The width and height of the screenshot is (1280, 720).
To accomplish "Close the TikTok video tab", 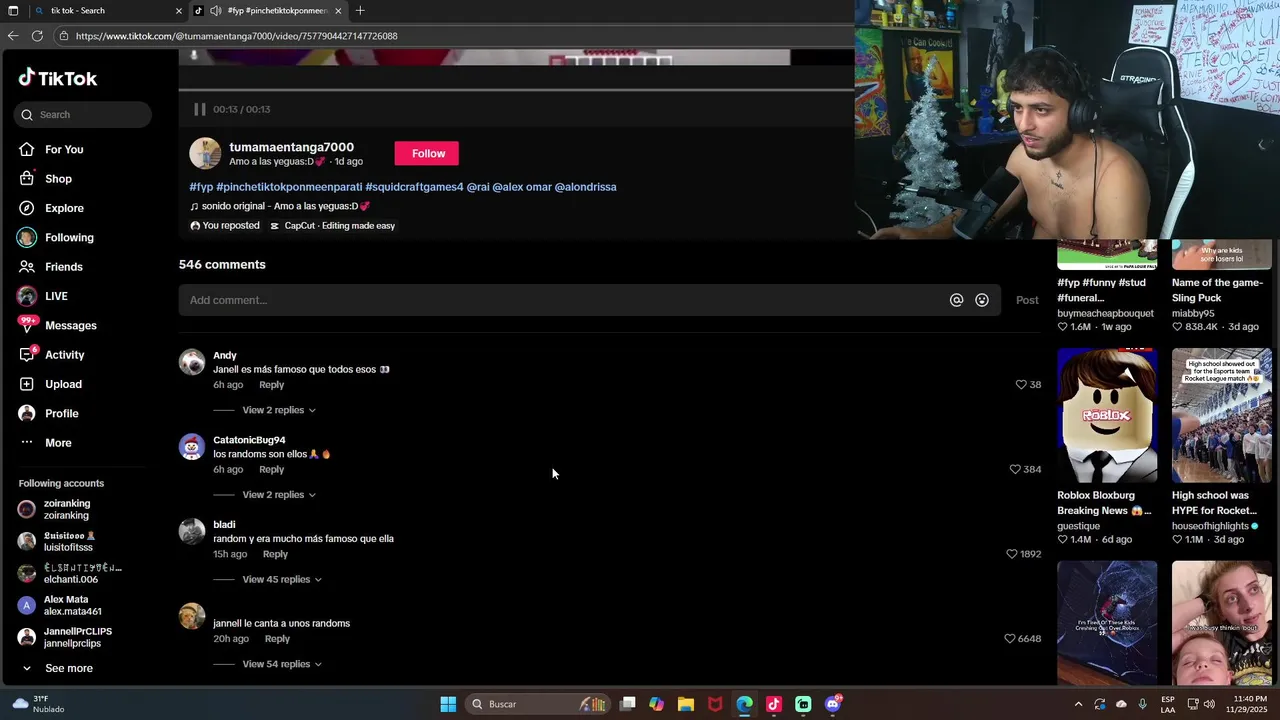I will tap(338, 11).
